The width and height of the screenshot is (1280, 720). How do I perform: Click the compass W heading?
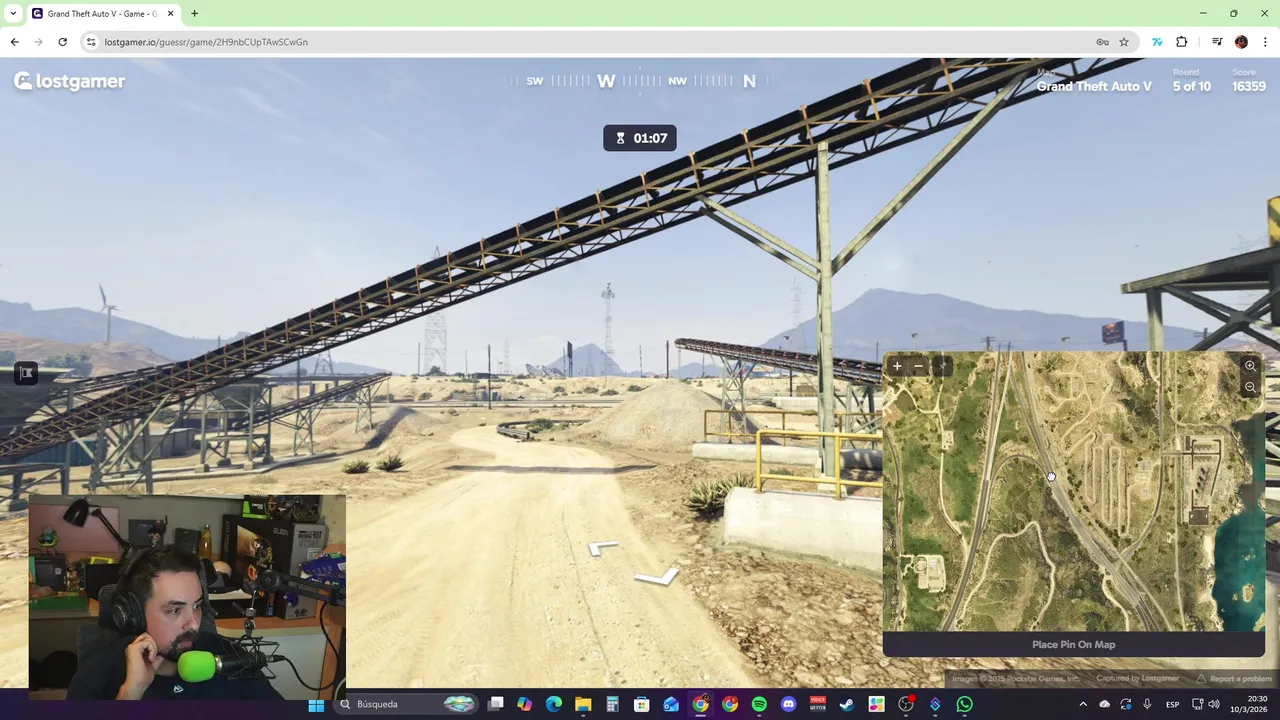pos(606,81)
